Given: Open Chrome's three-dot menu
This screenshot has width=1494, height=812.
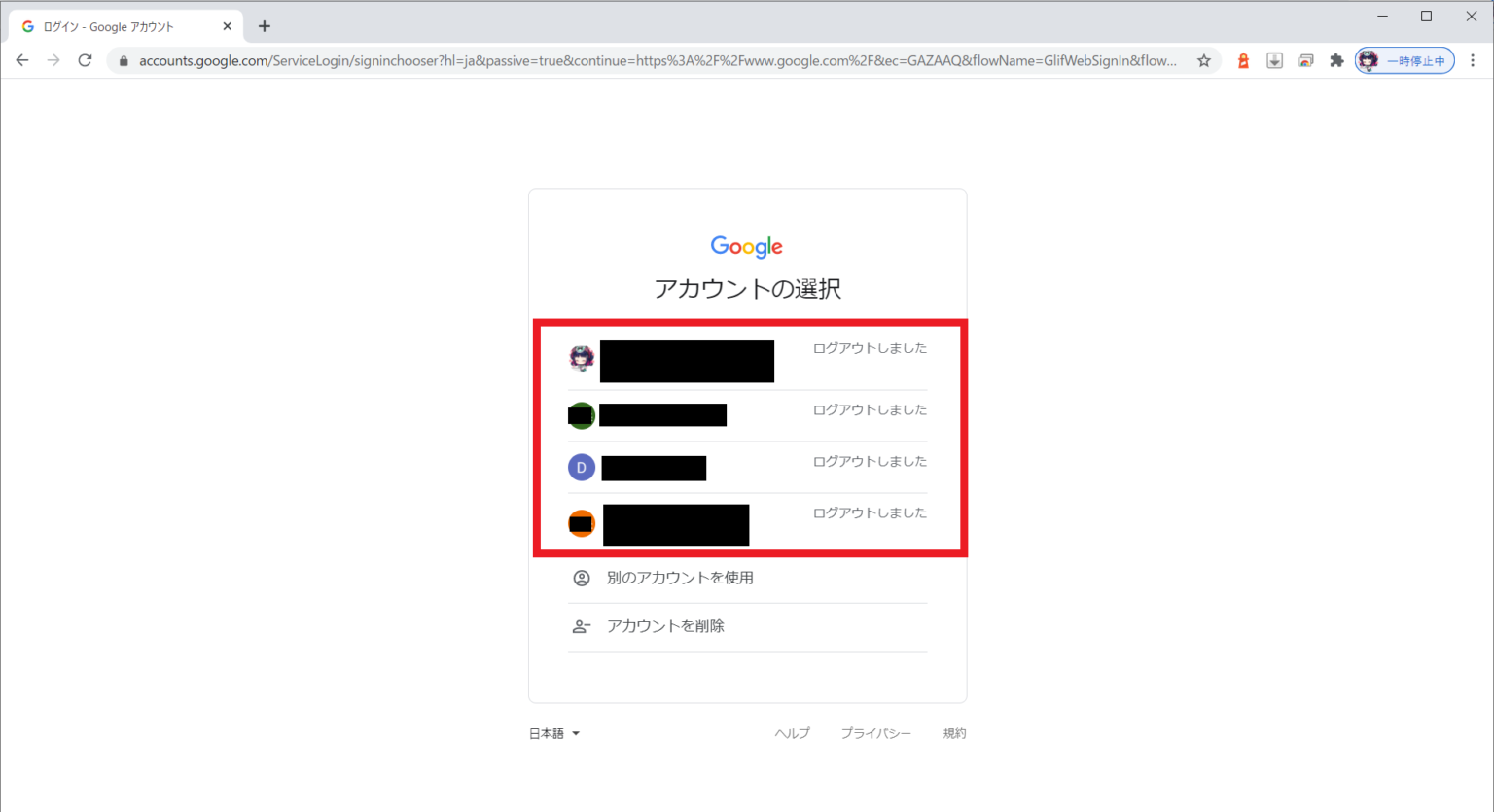Looking at the screenshot, I should (x=1473, y=60).
